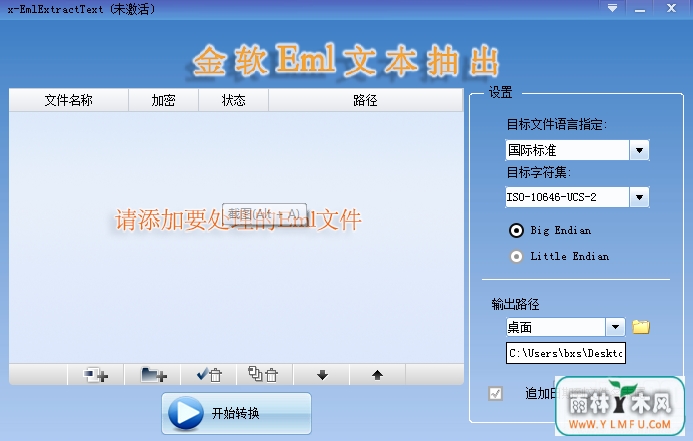Select Little Endian radio button
Viewport: 693px width, 441px height.
tap(516, 256)
